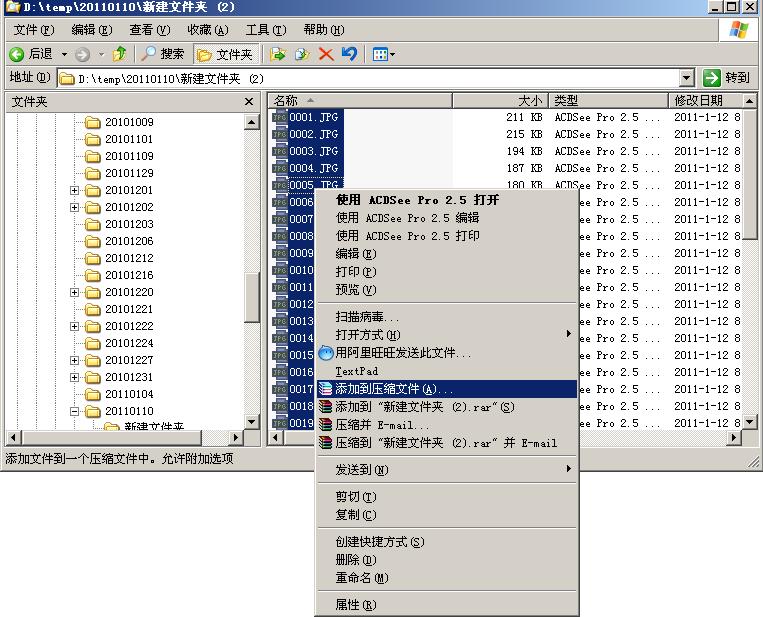The height and width of the screenshot is (617, 763).
Task: Choose 压缩并 E-mail...
Action: (x=446, y=425)
